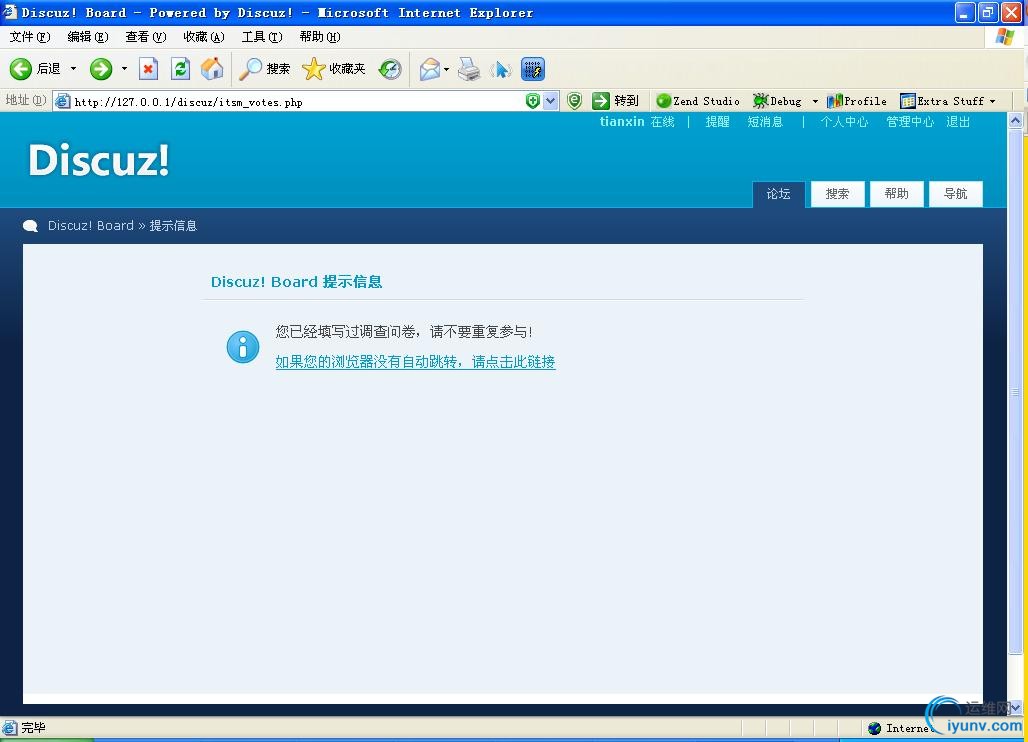Minimize the Internet Explorer window

point(964,12)
